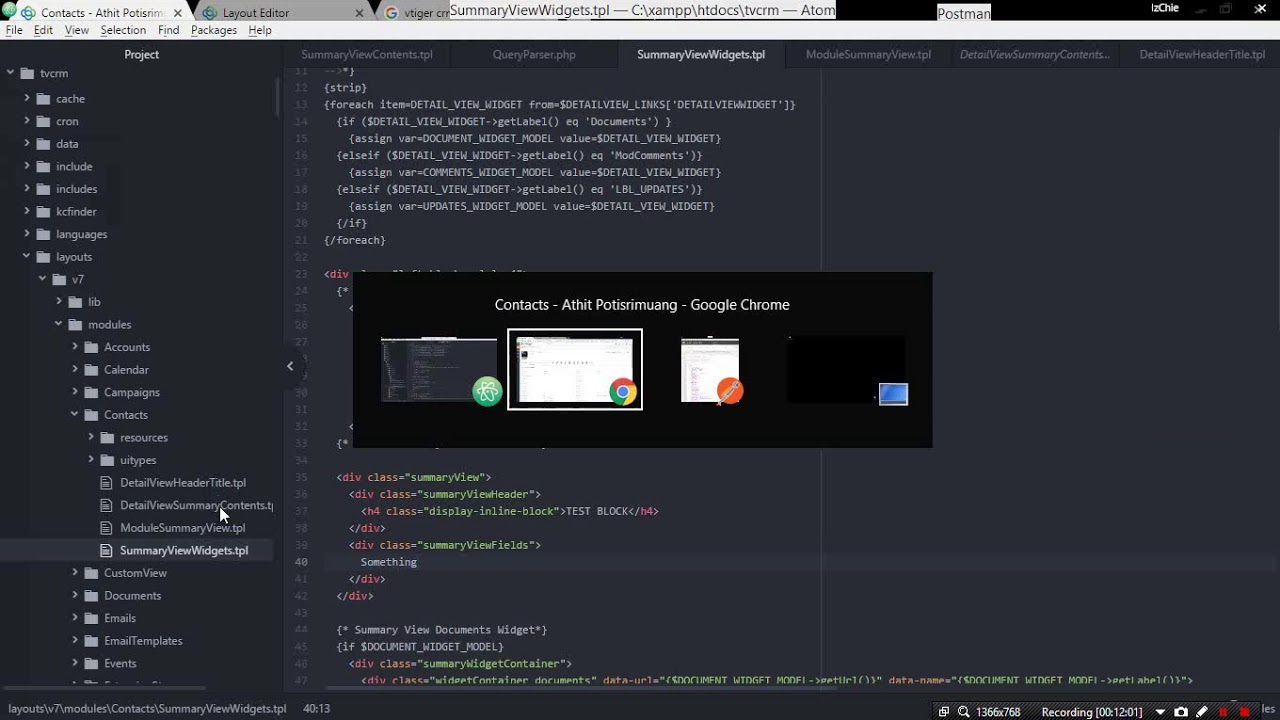1280x720 pixels.
Task: Expand the cache folder
Action: 27,98
